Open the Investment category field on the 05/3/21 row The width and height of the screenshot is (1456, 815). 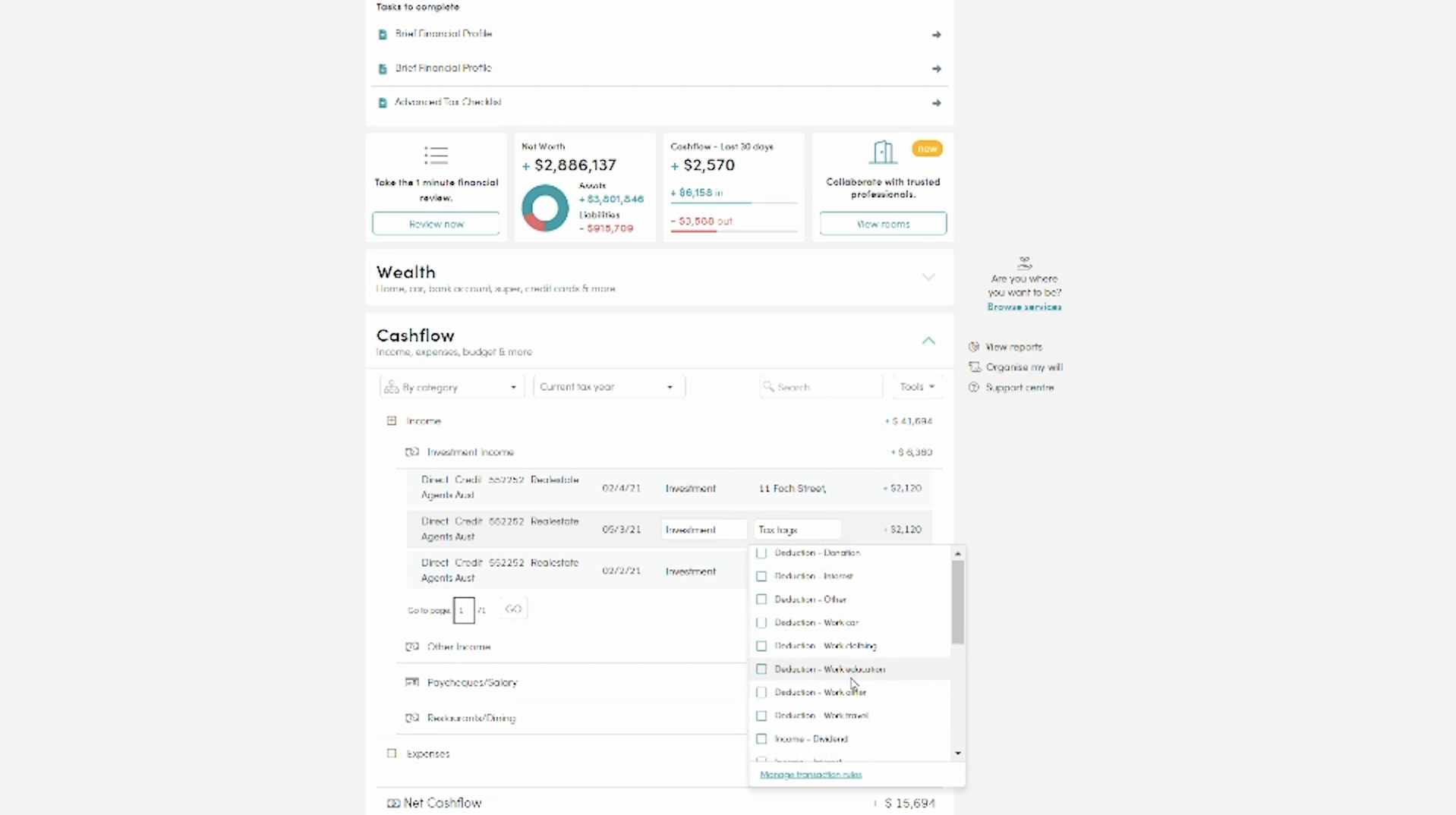[x=704, y=530]
